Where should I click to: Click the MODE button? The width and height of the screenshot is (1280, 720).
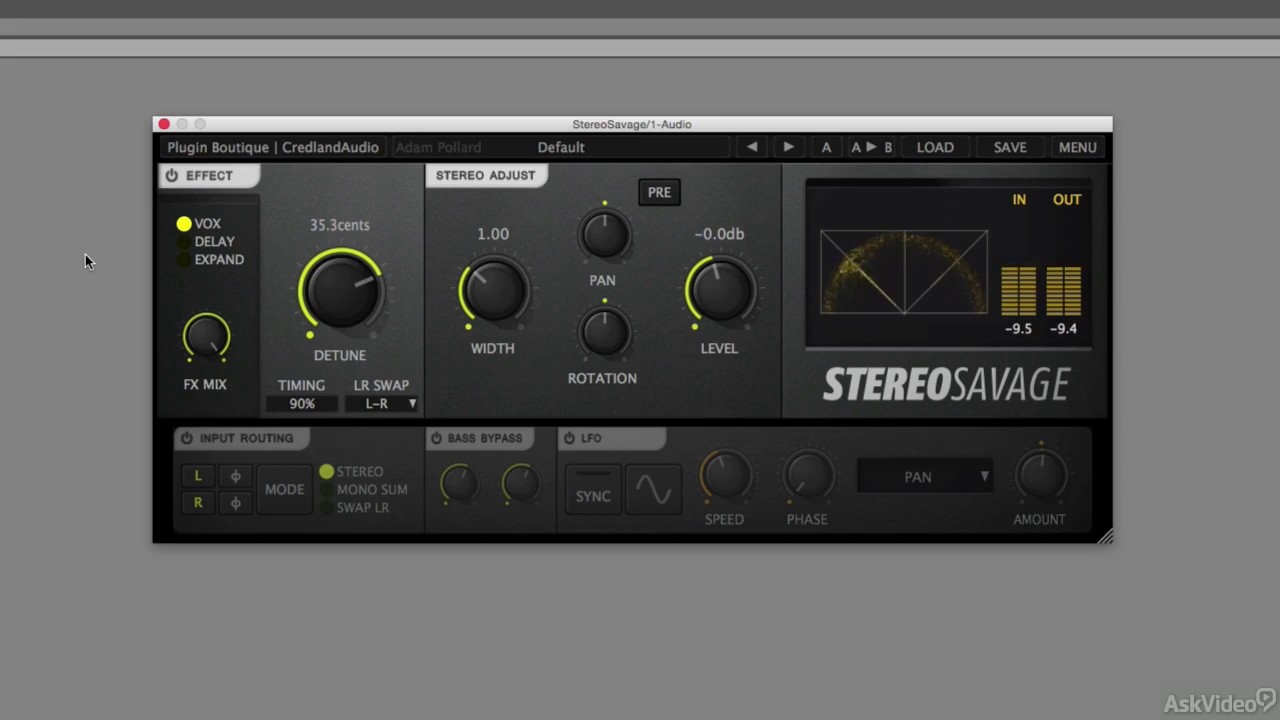pyautogui.click(x=284, y=490)
